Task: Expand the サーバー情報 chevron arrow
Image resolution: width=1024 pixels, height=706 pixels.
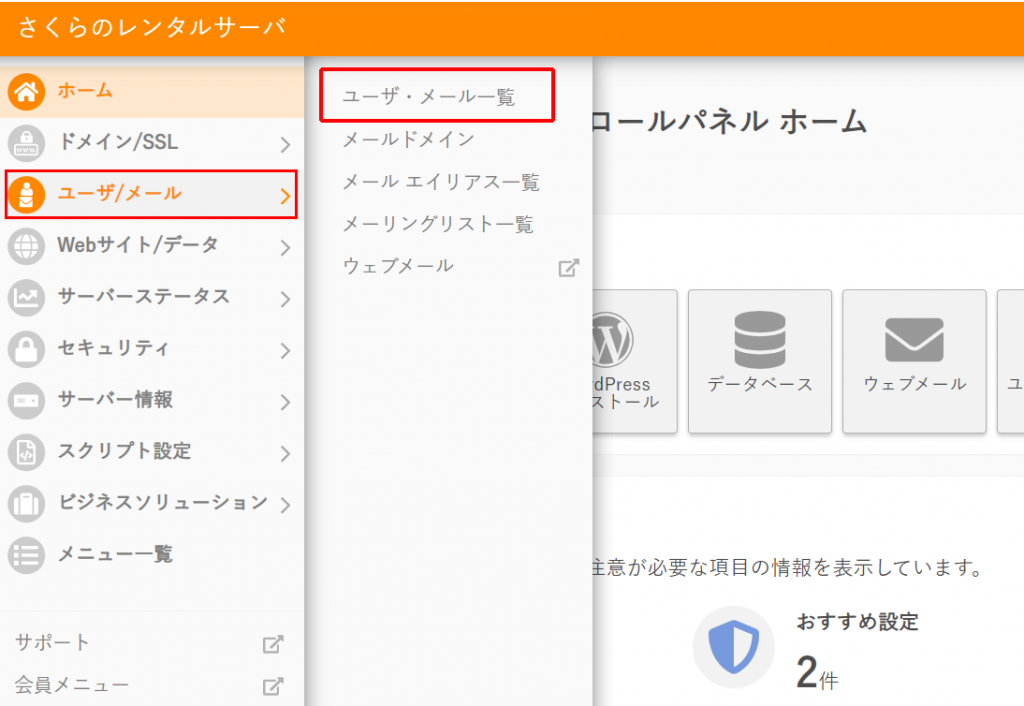Action: pos(285,401)
